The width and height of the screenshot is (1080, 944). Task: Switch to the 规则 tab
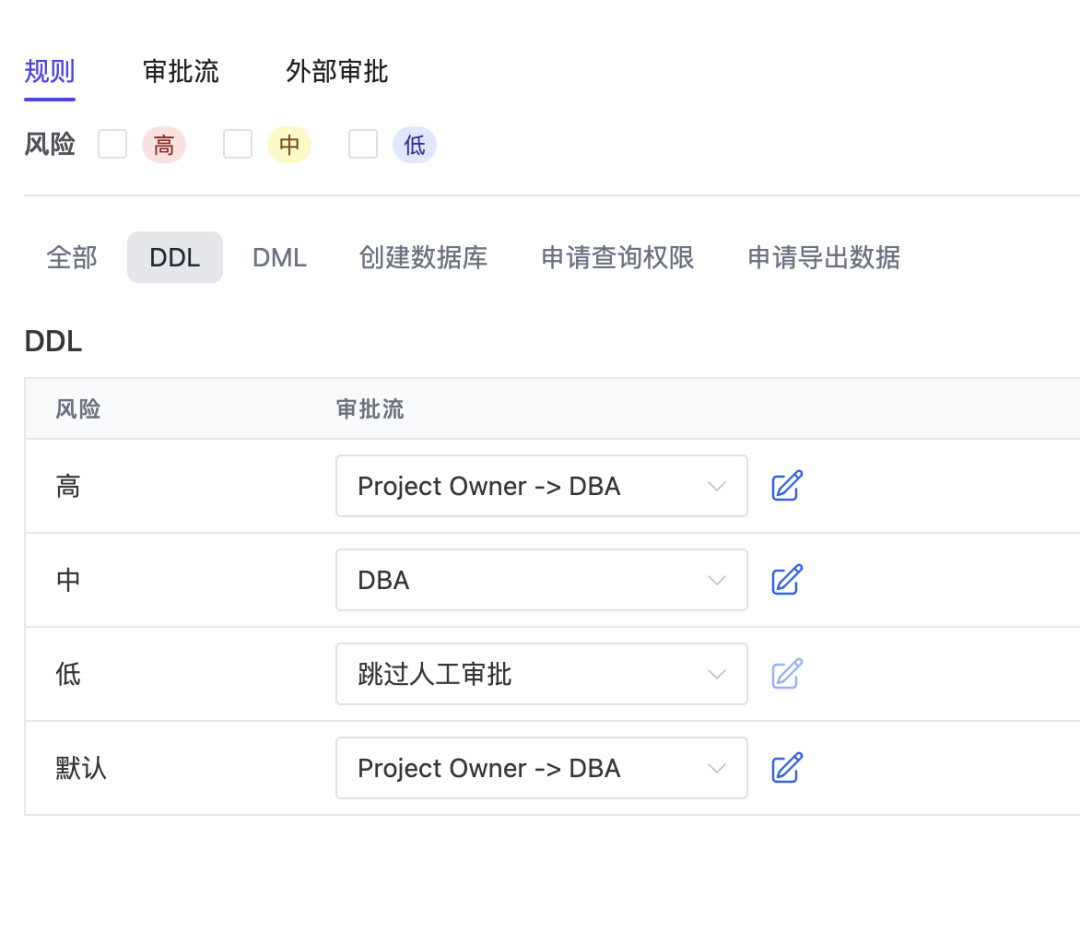coord(50,71)
